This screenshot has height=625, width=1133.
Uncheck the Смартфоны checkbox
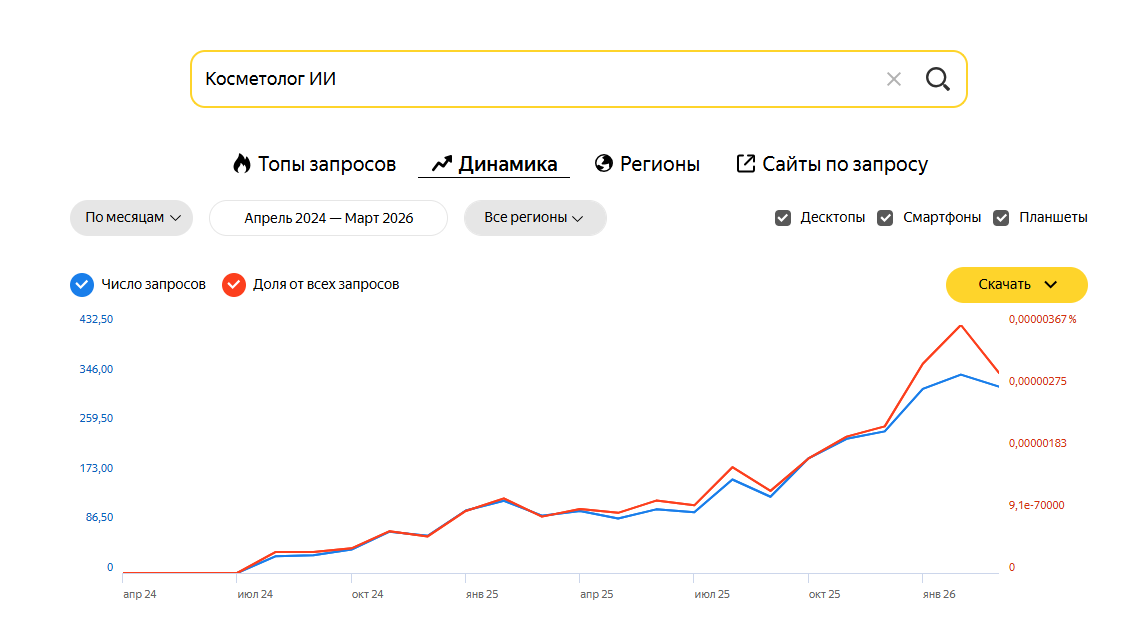[885, 217]
